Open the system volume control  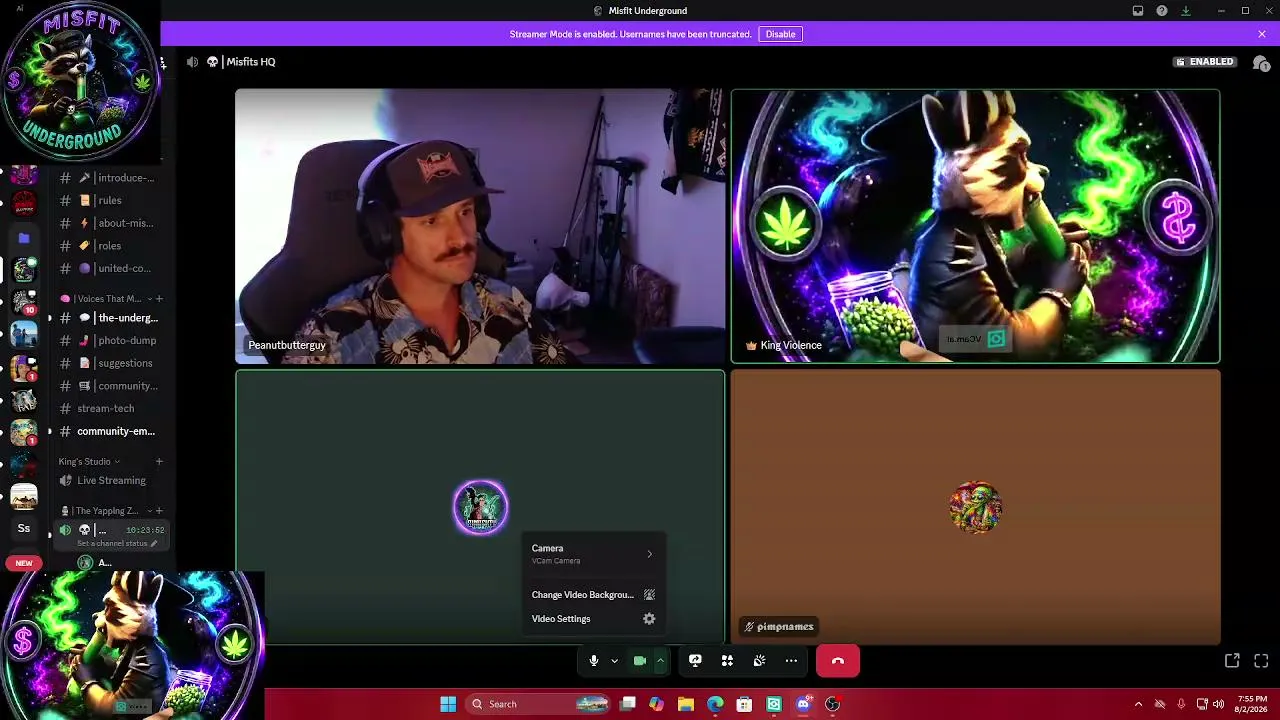coord(1218,704)
